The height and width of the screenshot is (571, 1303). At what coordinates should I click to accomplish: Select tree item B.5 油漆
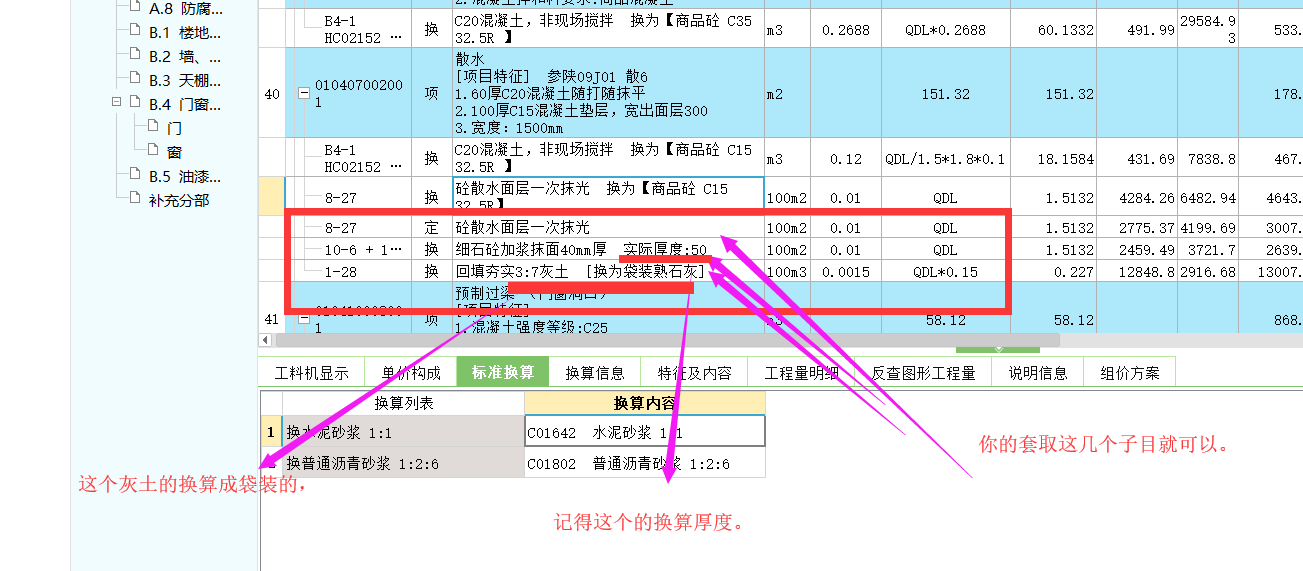pos(185,176)
